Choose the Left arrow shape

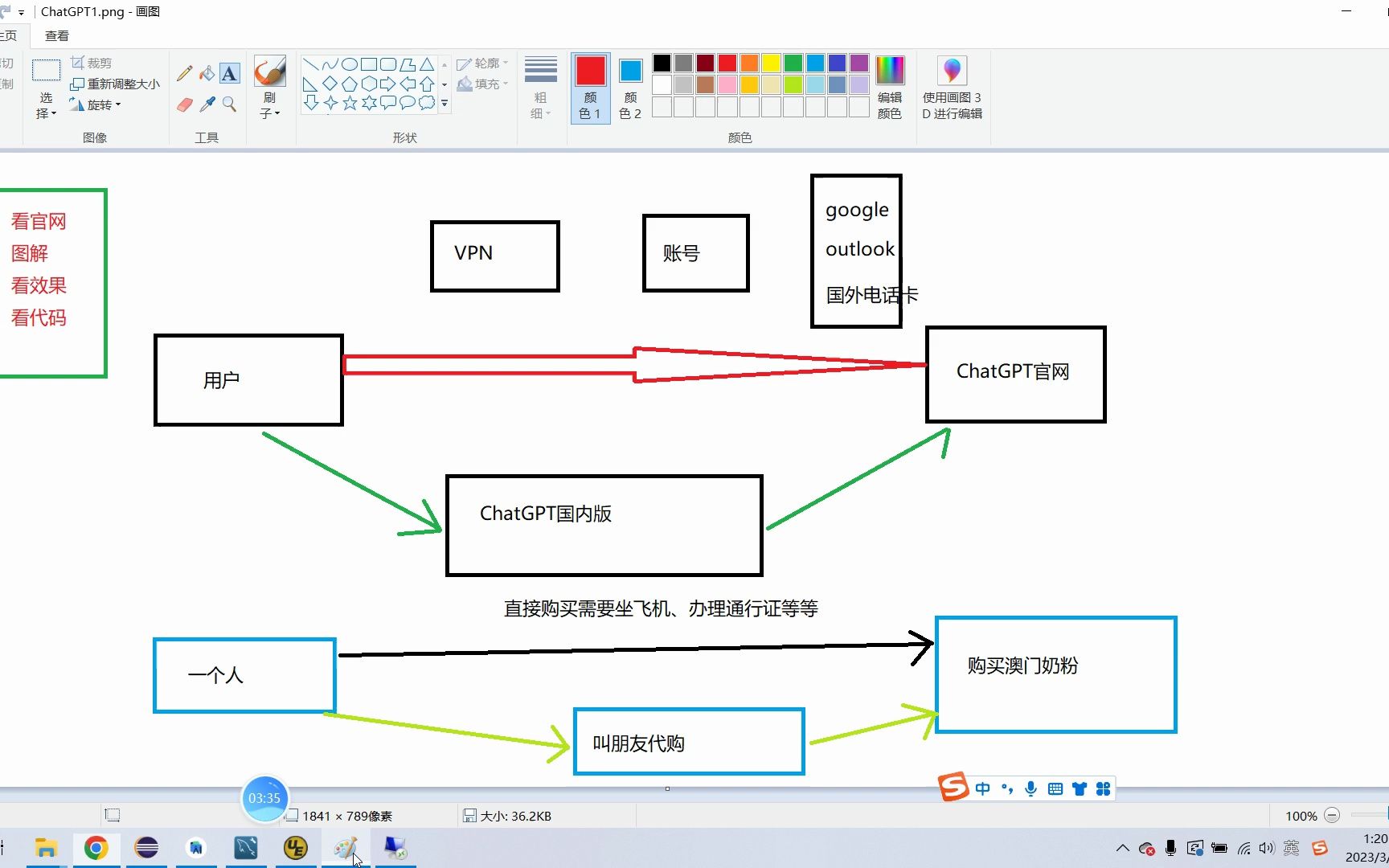[x=408, y=84]
